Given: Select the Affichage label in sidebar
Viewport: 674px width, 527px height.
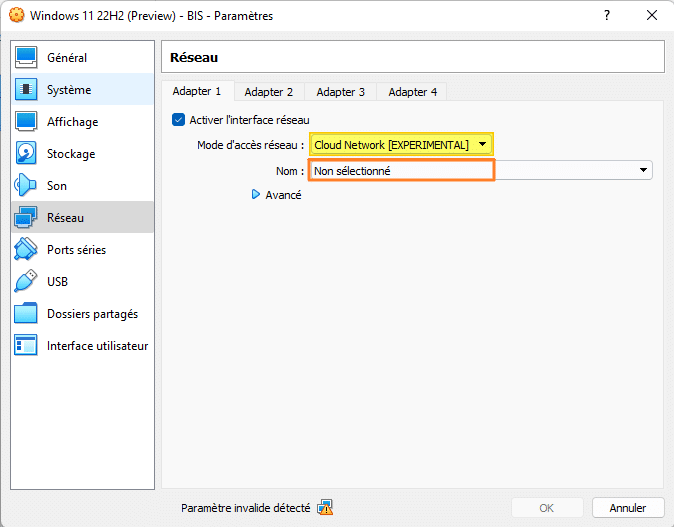Looking at the screenshot, I should click(x=72, y=122).
